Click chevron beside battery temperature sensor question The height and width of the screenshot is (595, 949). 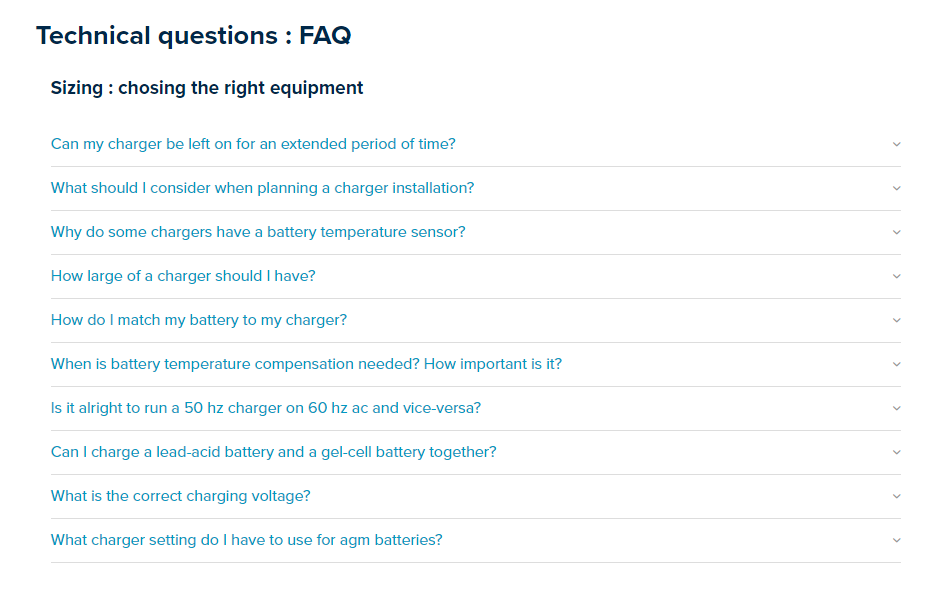point(896,232)
